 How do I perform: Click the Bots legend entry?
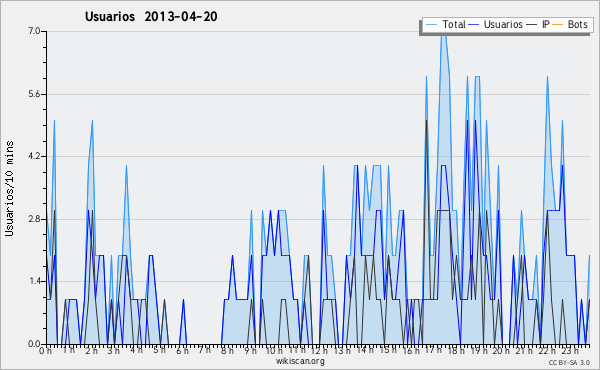point(570,24)
